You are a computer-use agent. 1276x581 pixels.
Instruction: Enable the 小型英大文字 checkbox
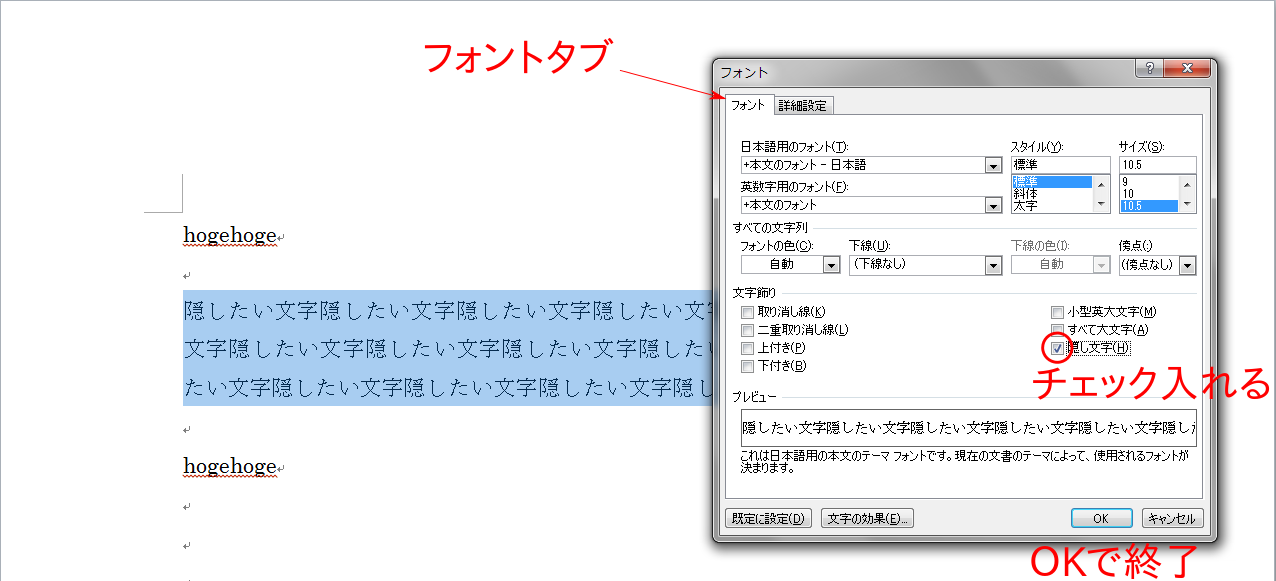pyautogui.click(x=1057, y=312)
